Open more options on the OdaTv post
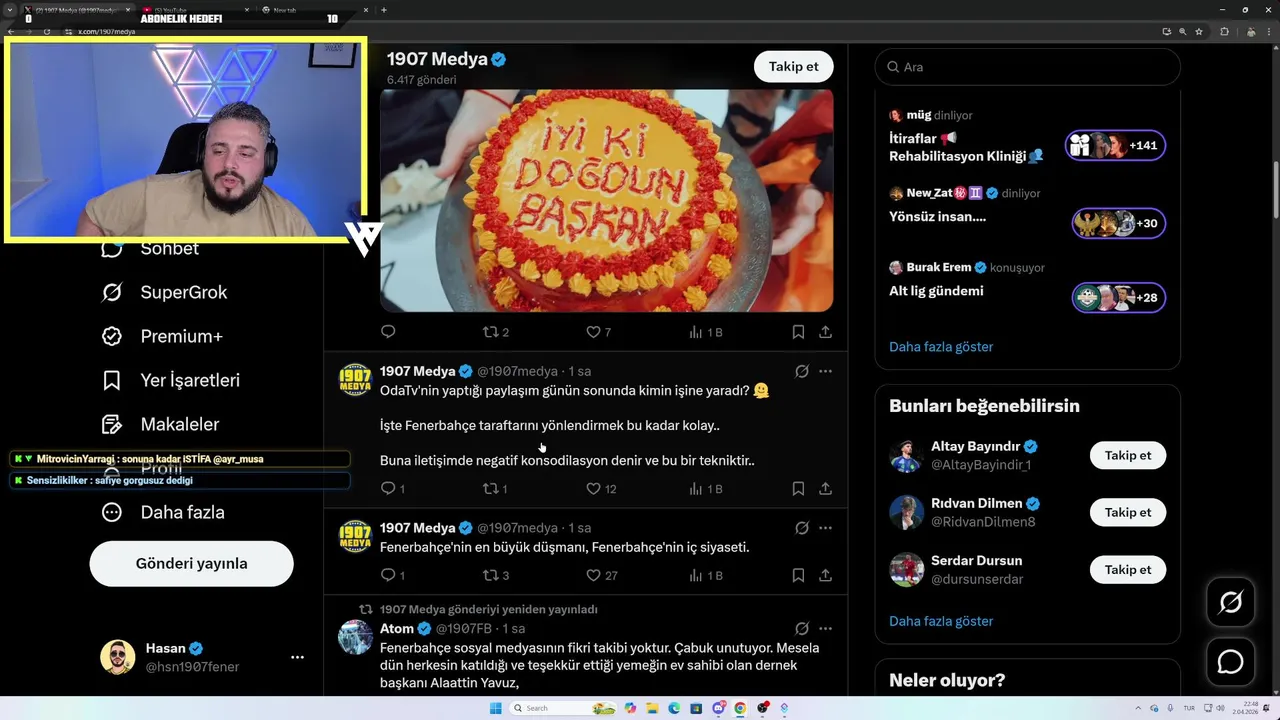This screenshot has width=1280, height=720. pos(825,371)
